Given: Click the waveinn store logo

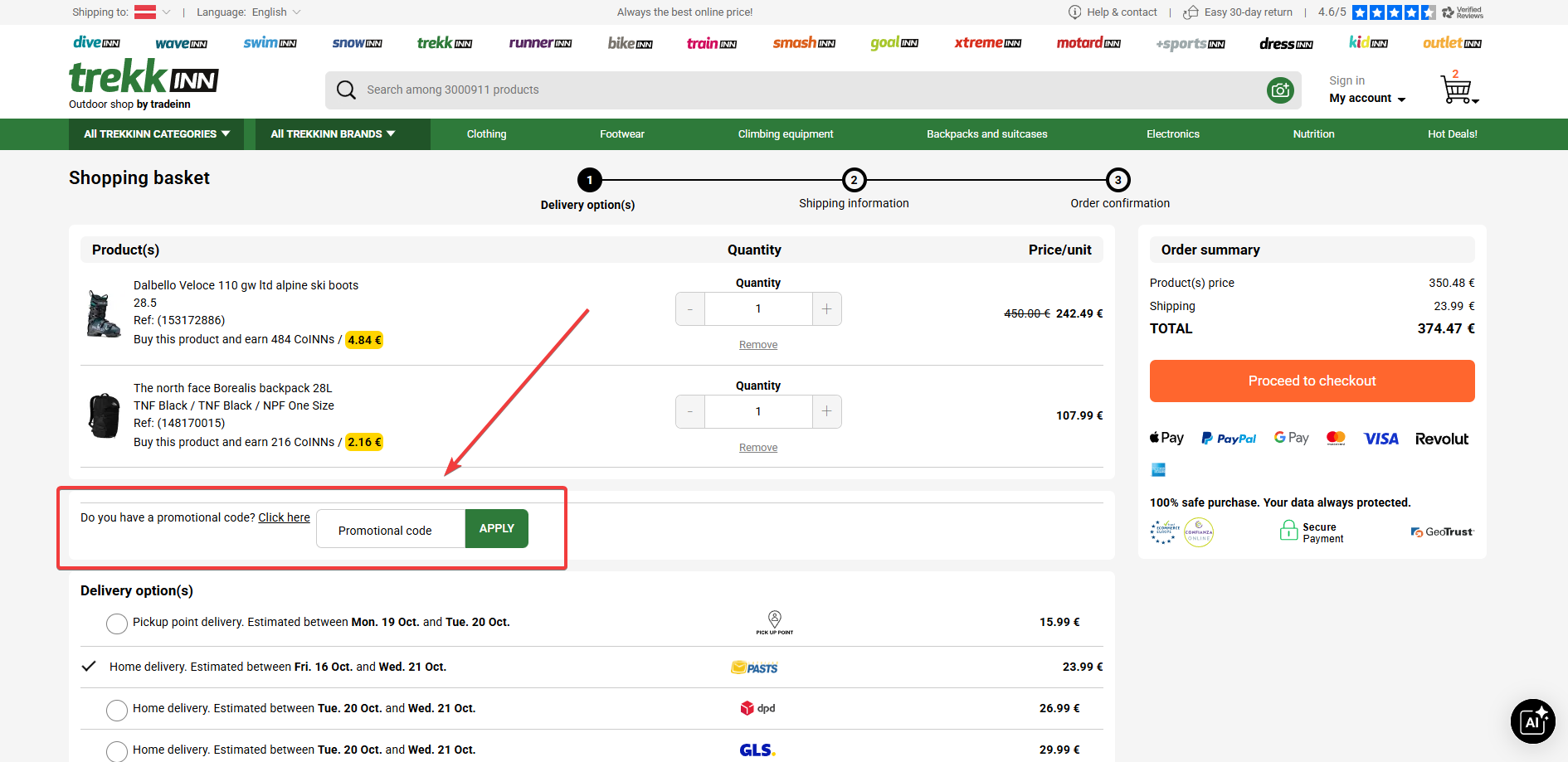Looking at the screenshot, I should tap(181, 43).
